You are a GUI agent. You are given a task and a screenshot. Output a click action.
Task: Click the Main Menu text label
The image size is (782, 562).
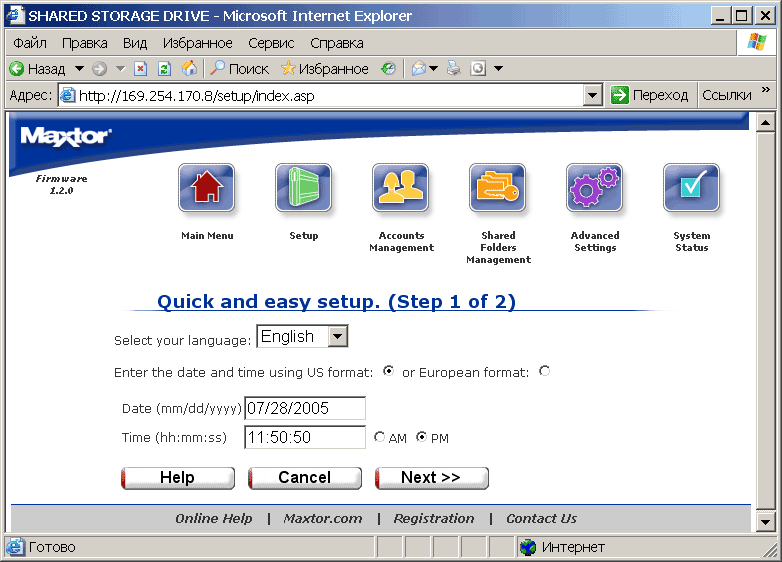[207, 235]
